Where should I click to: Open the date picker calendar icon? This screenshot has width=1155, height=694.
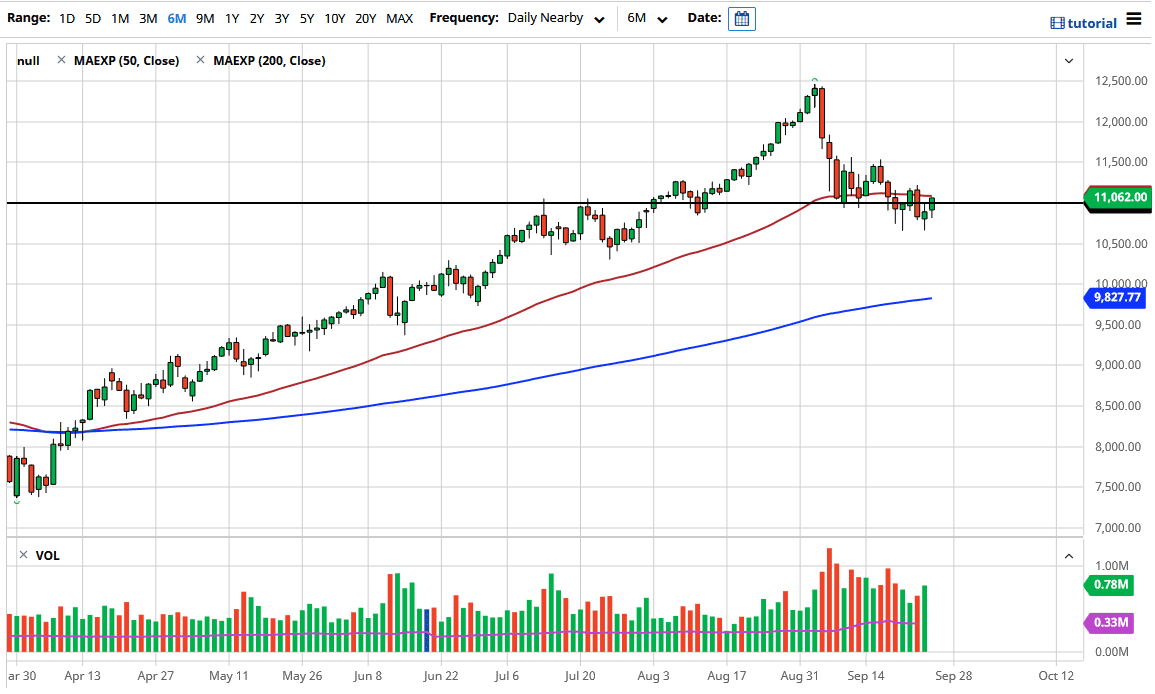click(741, 18)
